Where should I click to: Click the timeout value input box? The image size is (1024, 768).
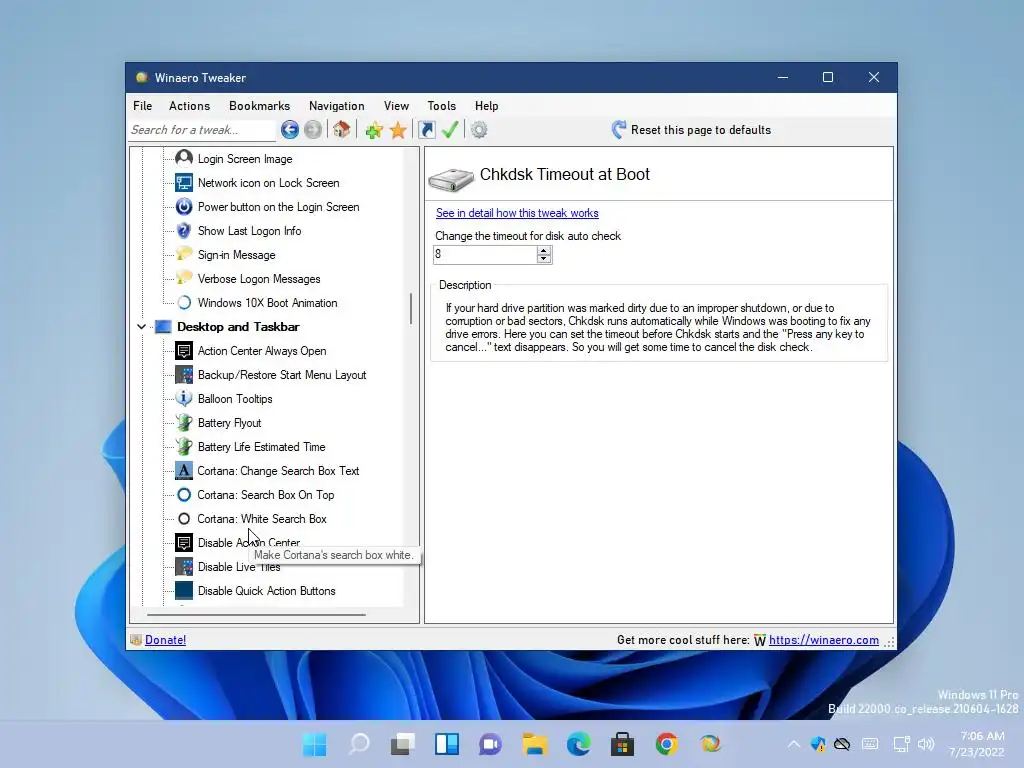[x=485, y=255]
